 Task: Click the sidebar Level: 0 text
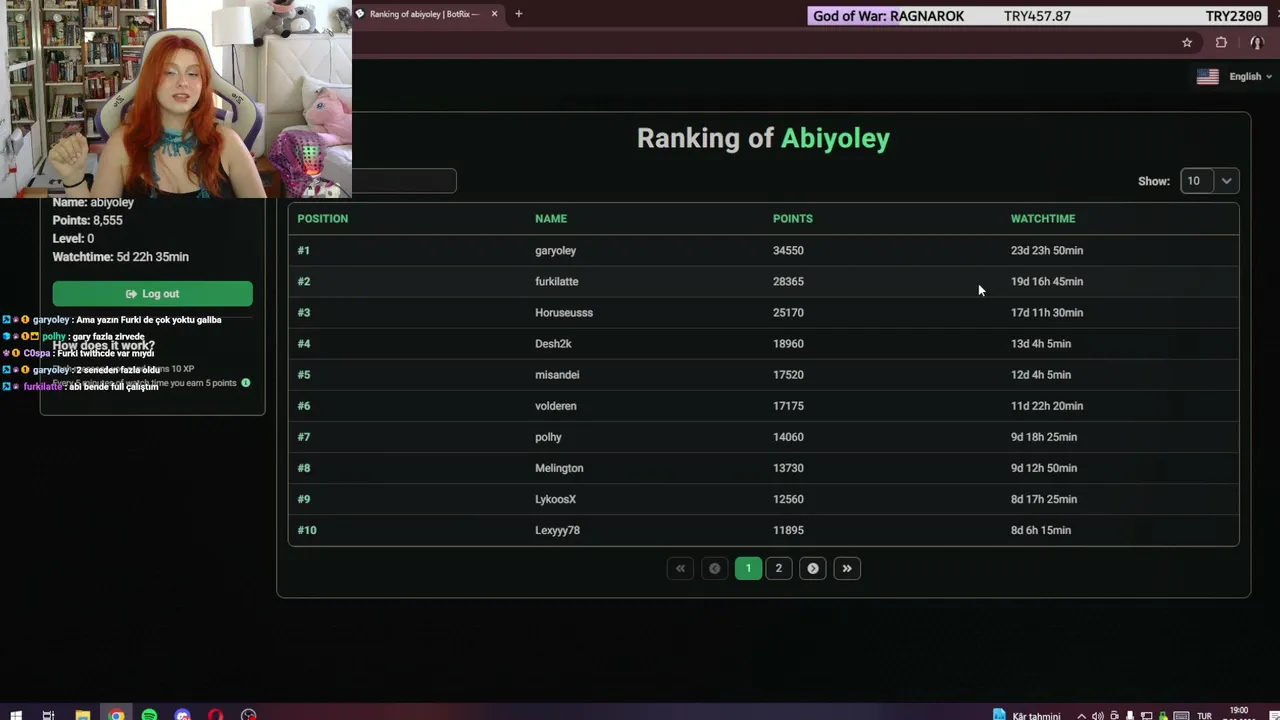[x=73, y=239]
